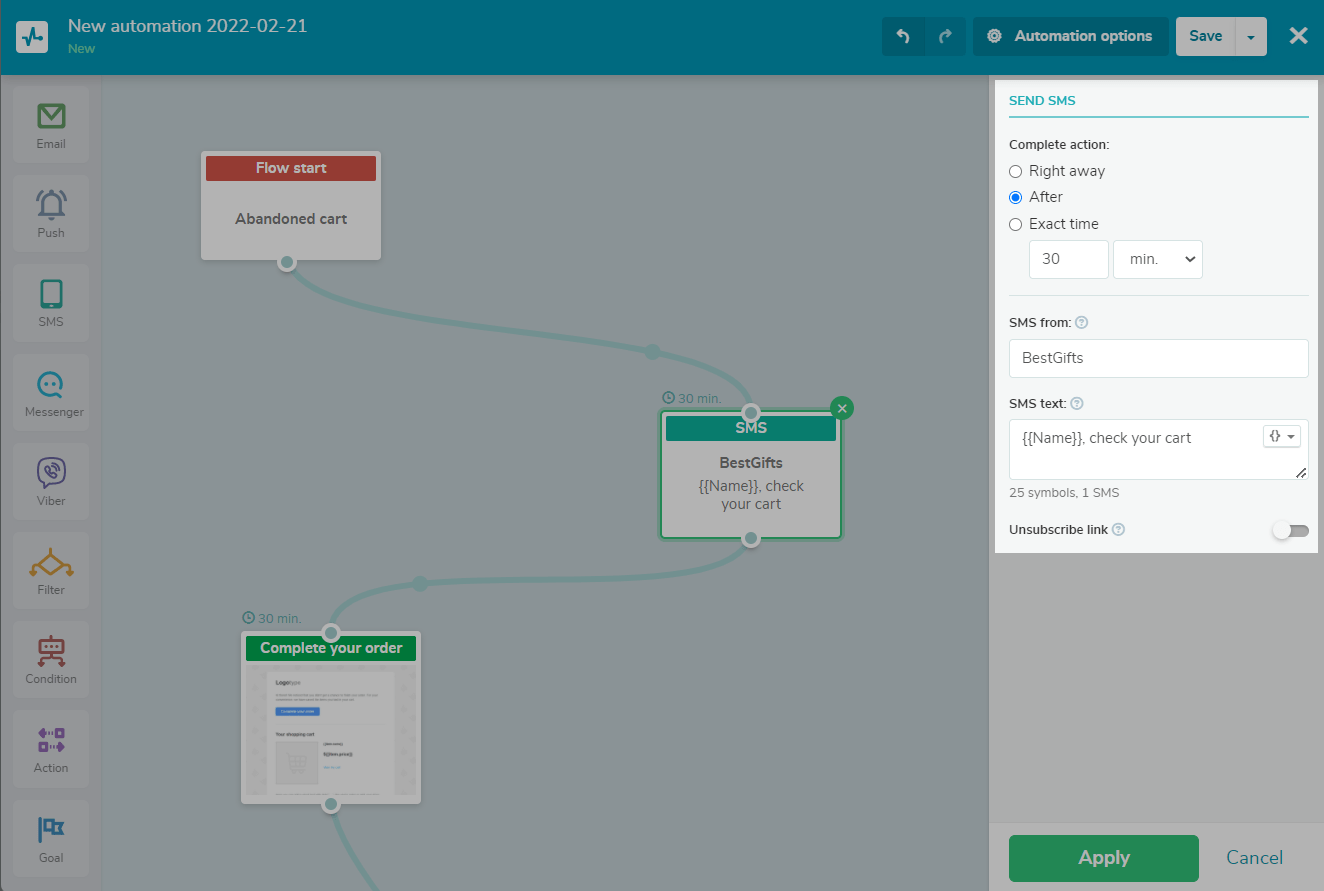The height and width of the screenshot is (891, 1324).
Task: Click the midpoint dot on upper connection
Action: (653, 352)
